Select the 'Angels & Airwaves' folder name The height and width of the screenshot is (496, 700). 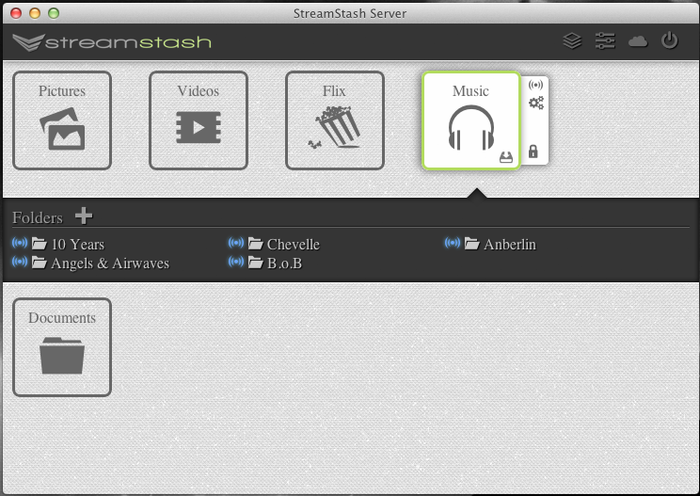tap(110, 263)
